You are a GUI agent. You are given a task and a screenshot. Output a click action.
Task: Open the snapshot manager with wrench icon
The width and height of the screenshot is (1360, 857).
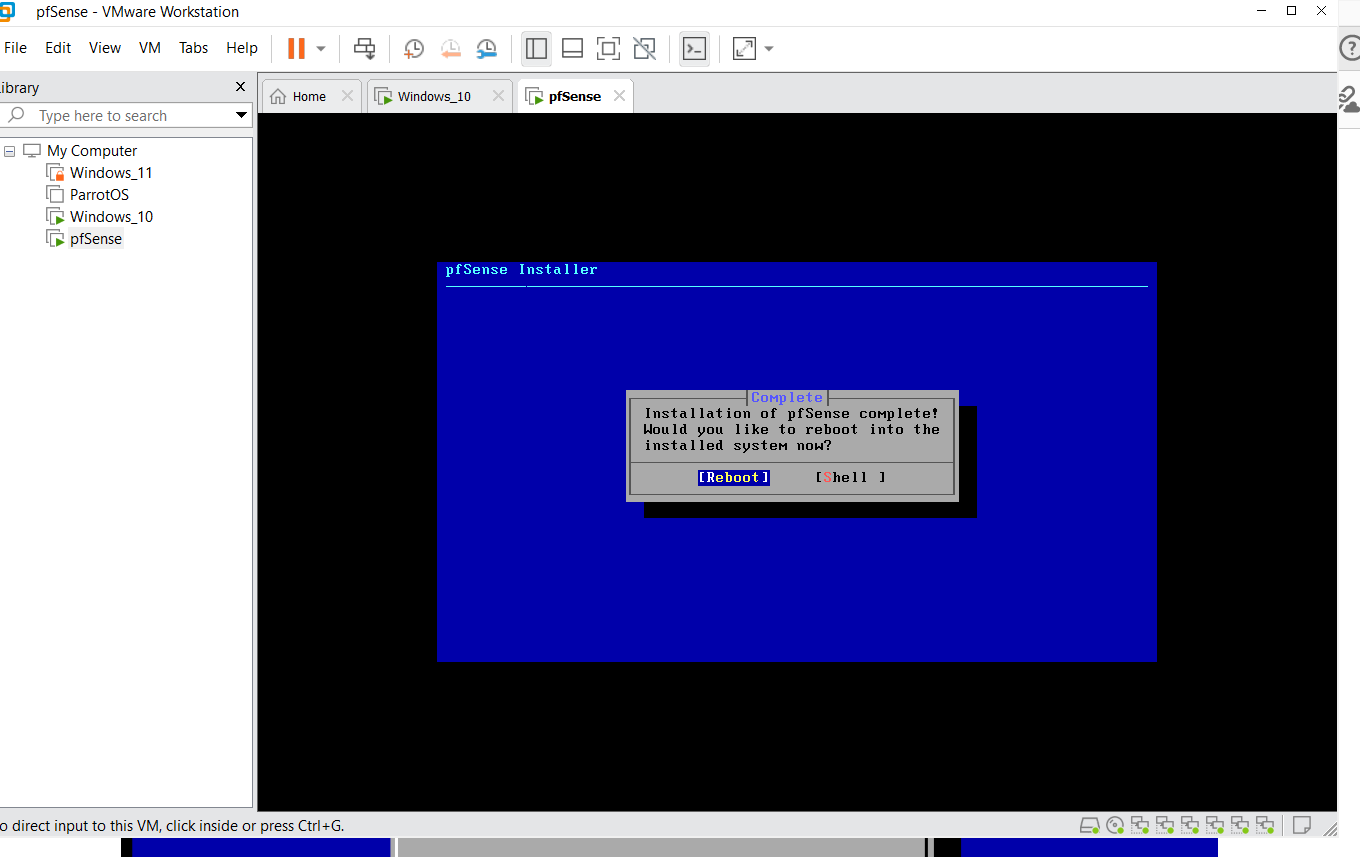click(x=486, y=48)
